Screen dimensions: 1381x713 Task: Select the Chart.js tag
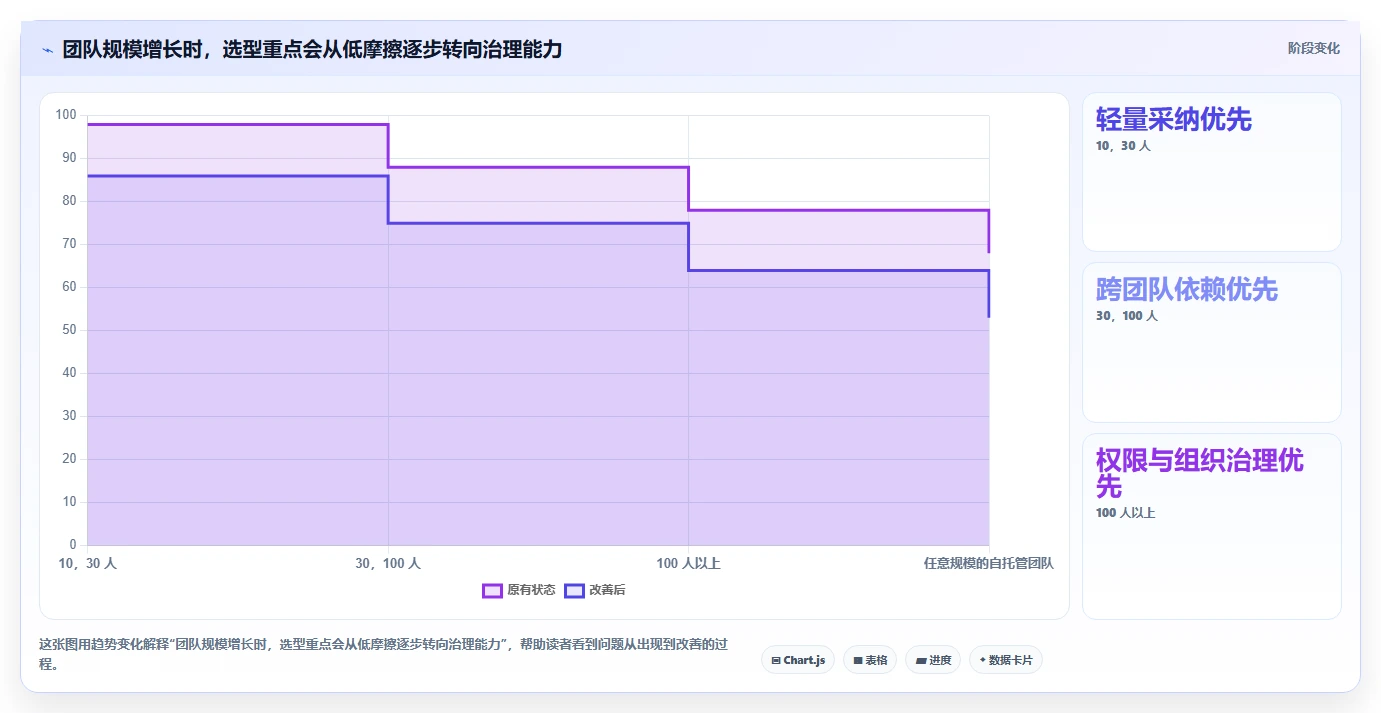(x=798, y=660)
